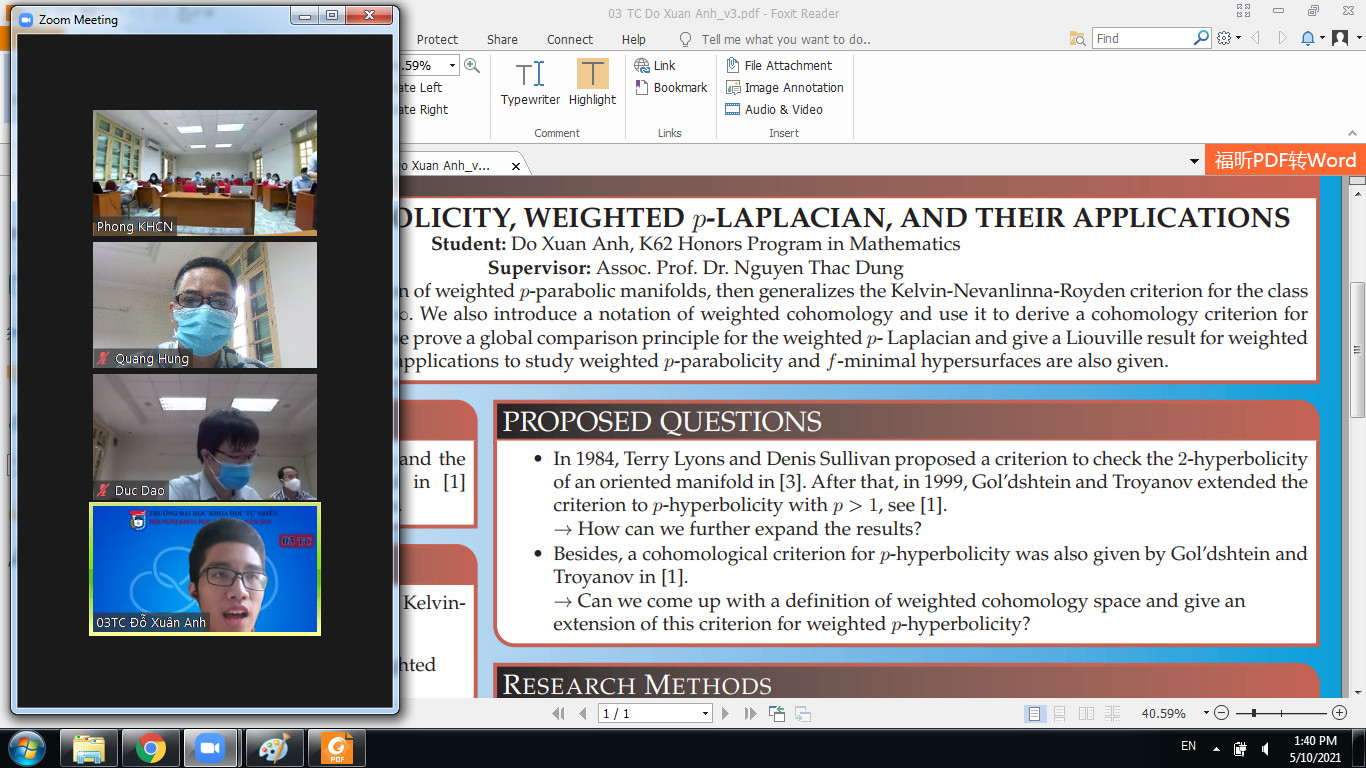
Task: Click the Link tool in Links group
Action: point(656,65)
